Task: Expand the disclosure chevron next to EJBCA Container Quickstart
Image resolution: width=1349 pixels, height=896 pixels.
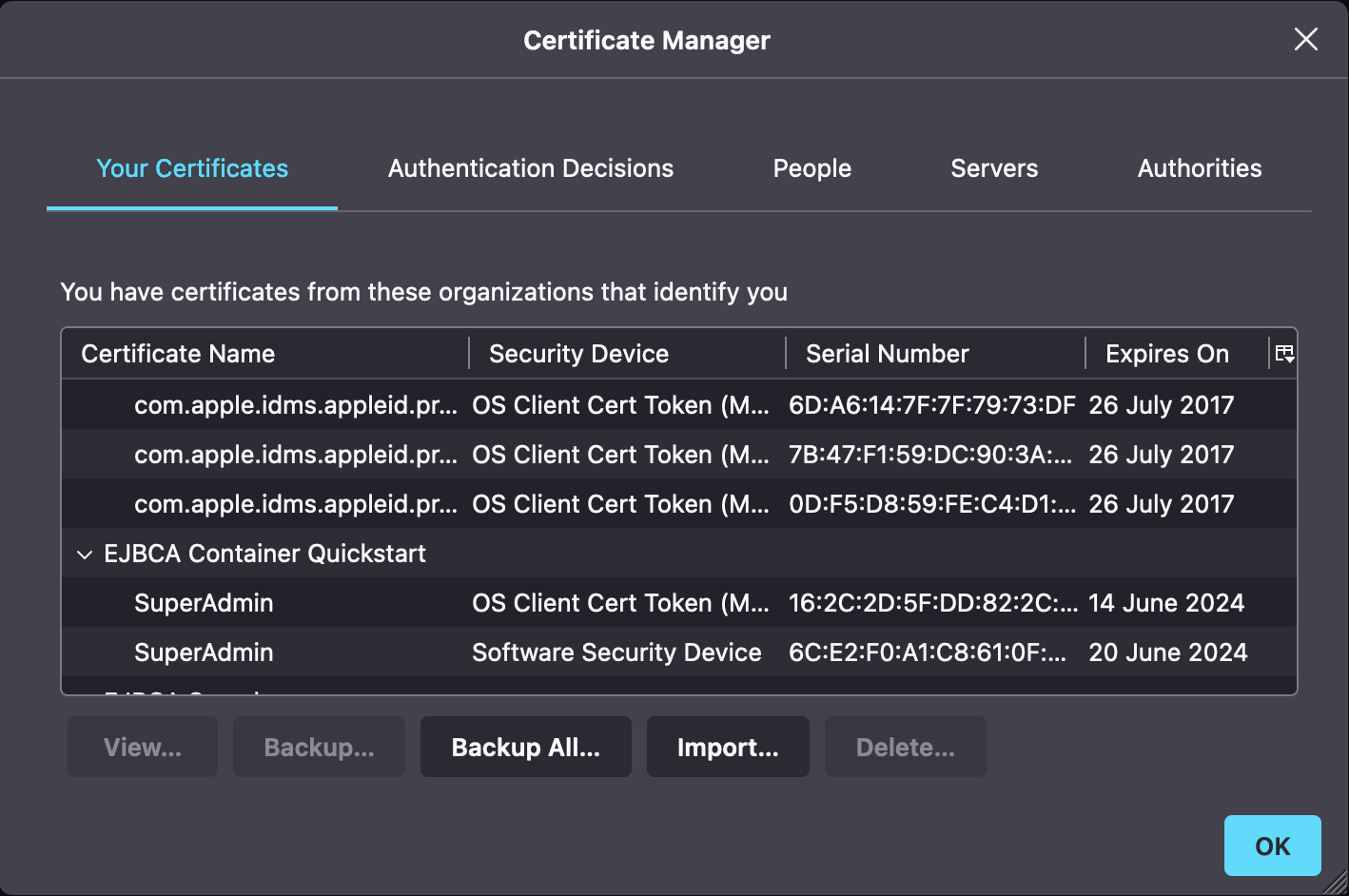Action: (85, 554)
